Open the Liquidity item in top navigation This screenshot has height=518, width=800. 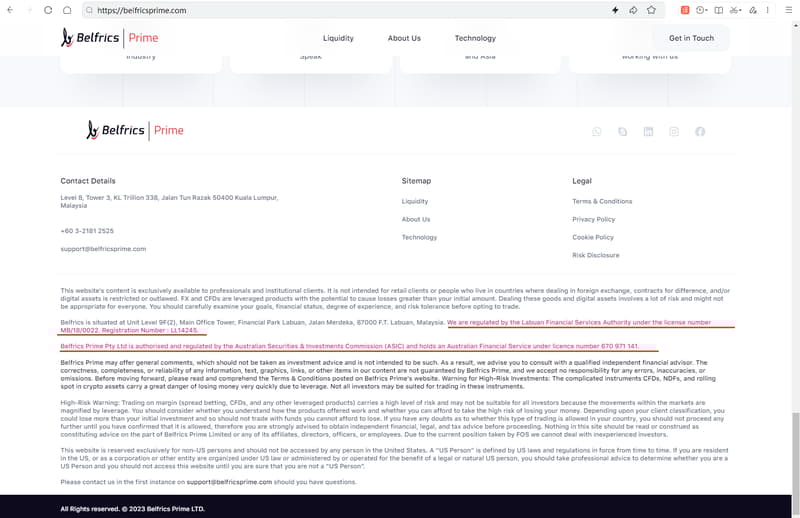[338, 38]
